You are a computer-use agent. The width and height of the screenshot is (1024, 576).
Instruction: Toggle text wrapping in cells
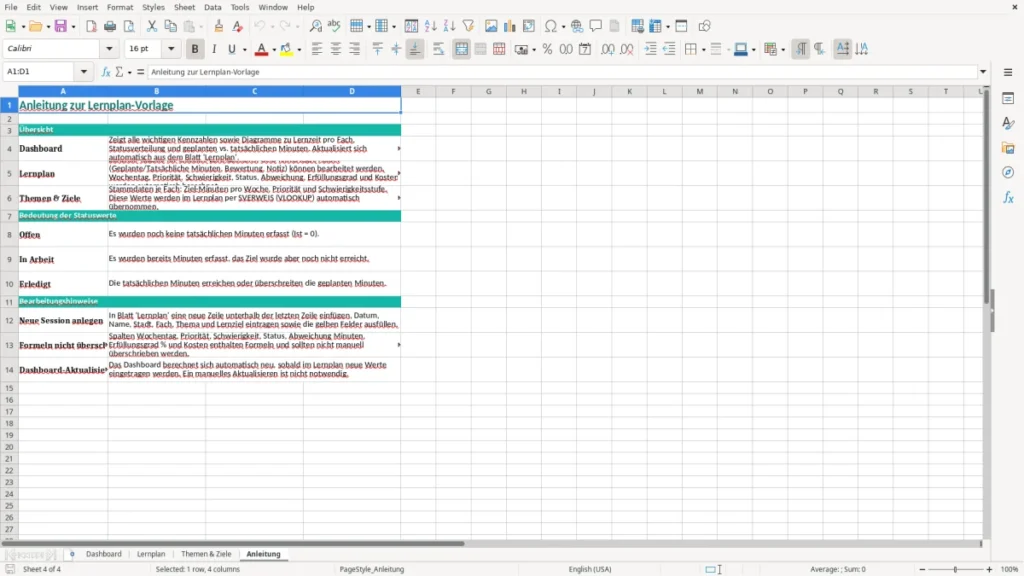tap(439, 49)
